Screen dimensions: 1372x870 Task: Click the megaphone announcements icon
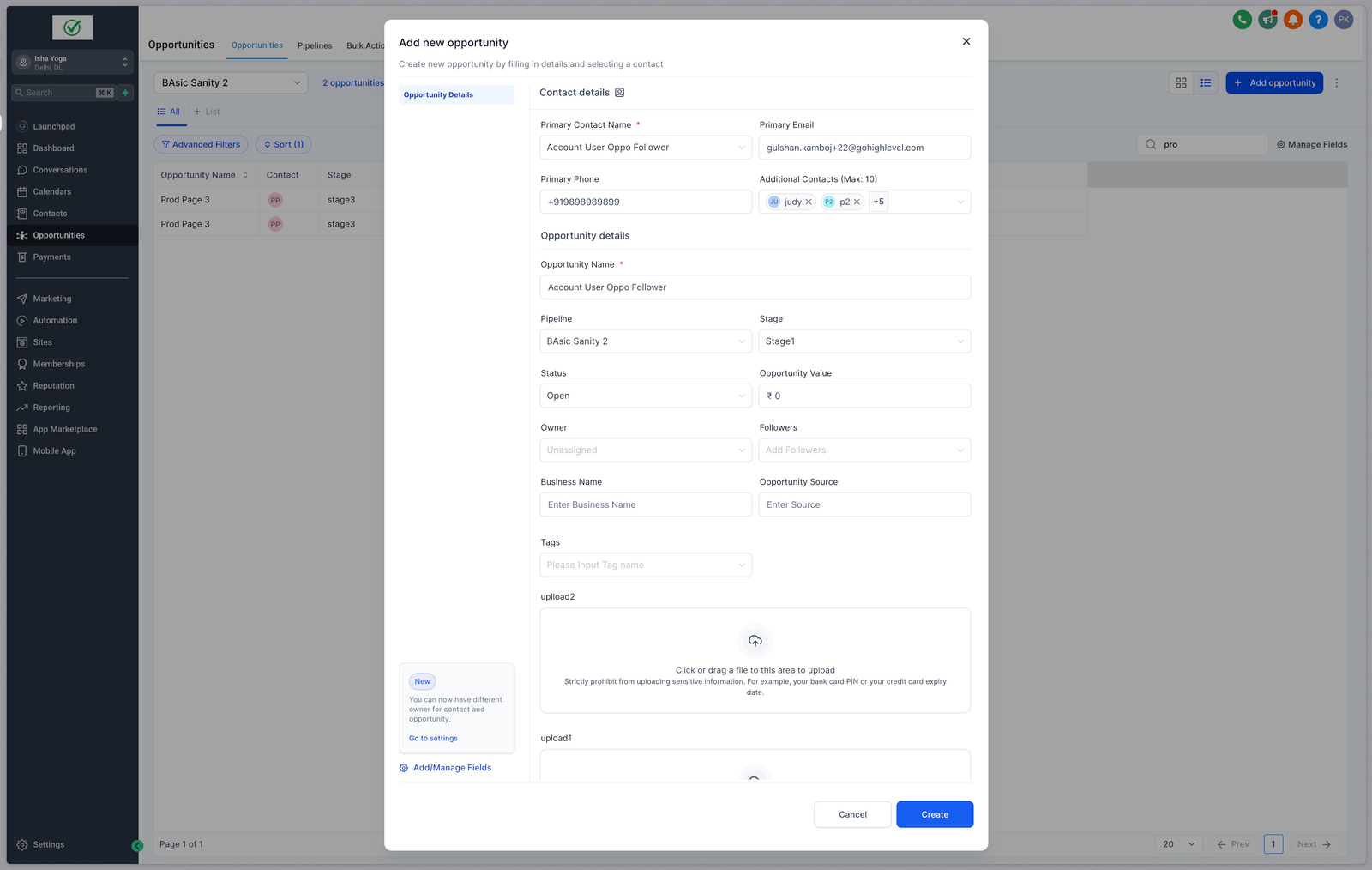[x=1267, y=20]
